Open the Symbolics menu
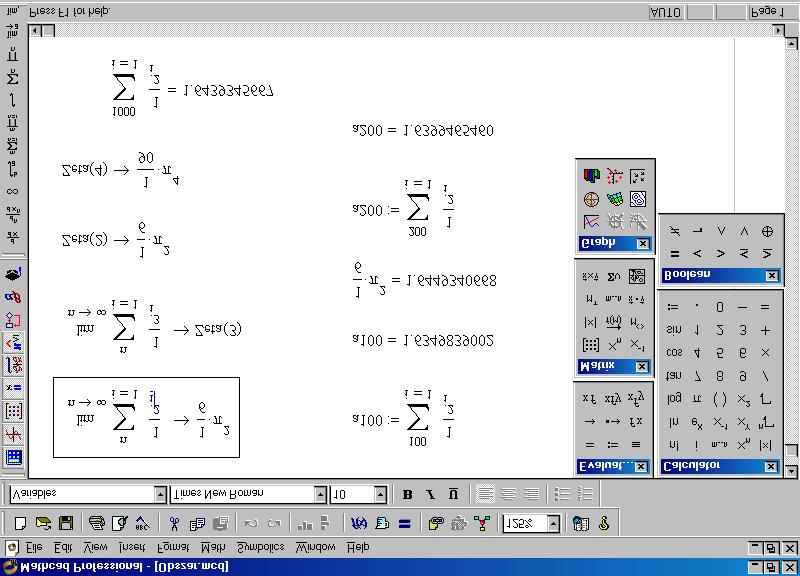800x576 pixels. 261,547
